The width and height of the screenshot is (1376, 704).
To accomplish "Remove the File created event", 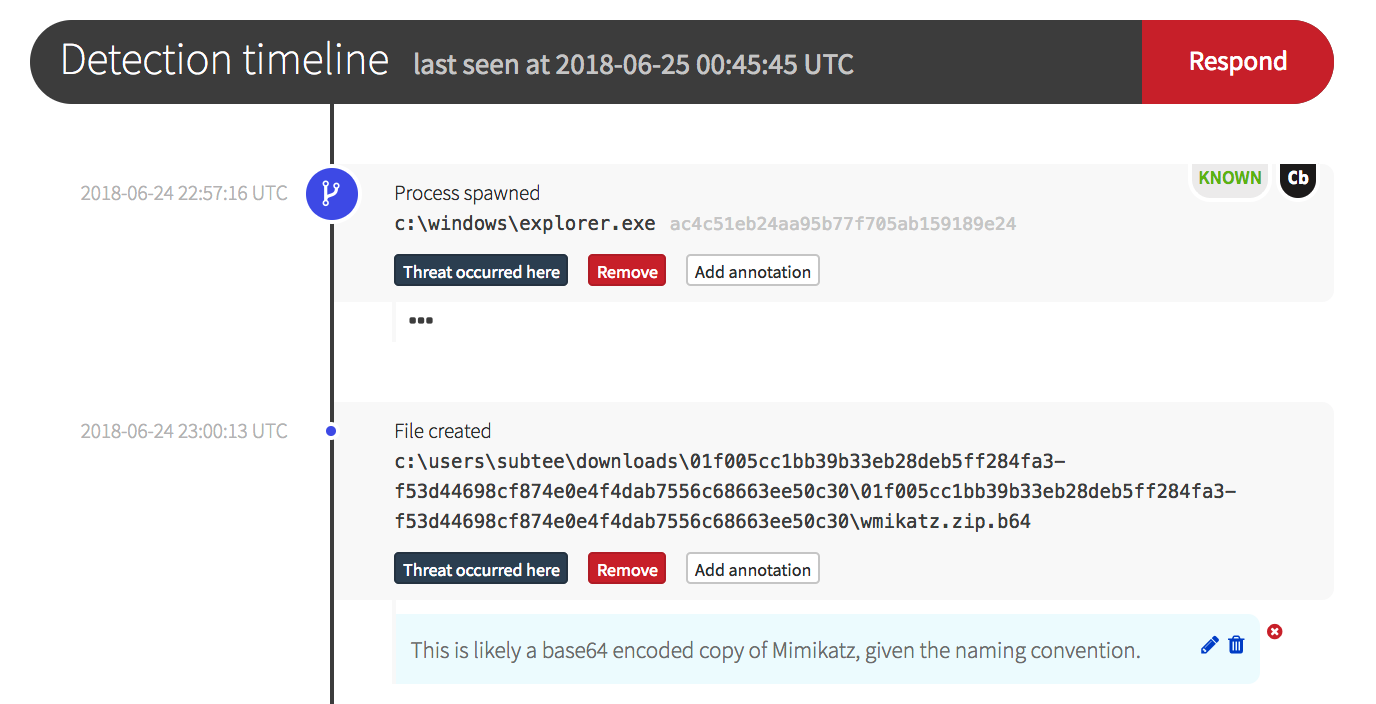I will [627, 570].
